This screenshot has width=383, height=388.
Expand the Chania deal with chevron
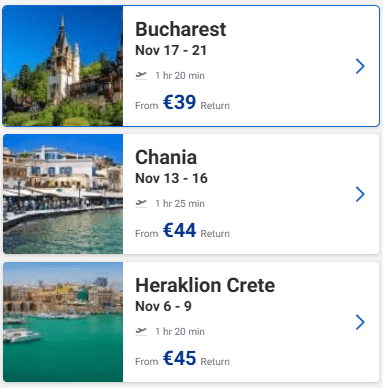click(360, 194)
